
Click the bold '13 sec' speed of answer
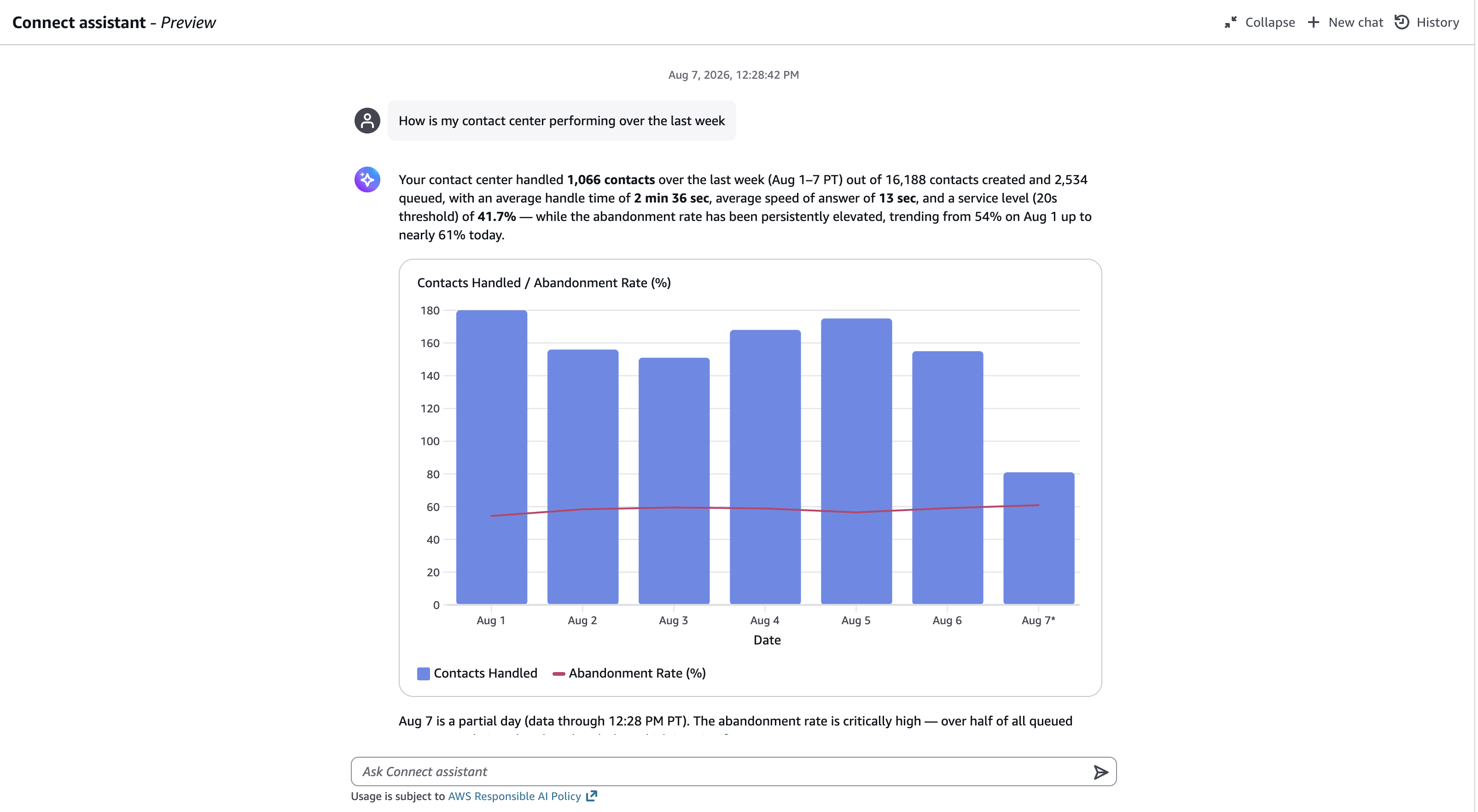pos(897,198)
